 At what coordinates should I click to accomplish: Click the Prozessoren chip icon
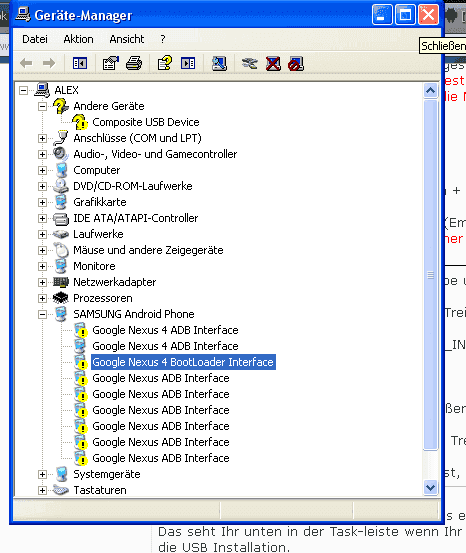(x=61, y=298)
